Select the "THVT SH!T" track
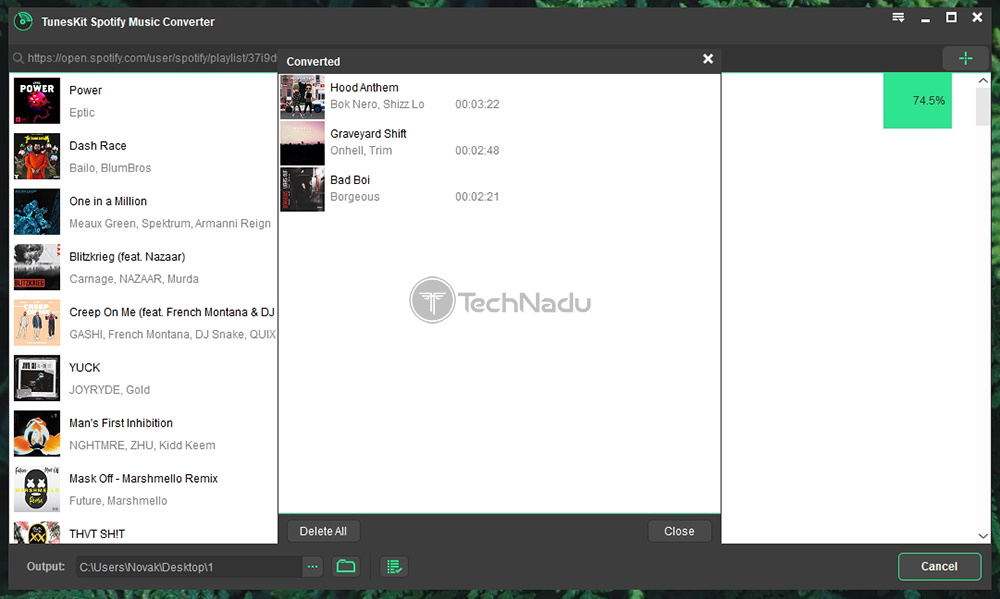Screen dimensions: 1000x599 pyautogui.click(x=97, y=534)
